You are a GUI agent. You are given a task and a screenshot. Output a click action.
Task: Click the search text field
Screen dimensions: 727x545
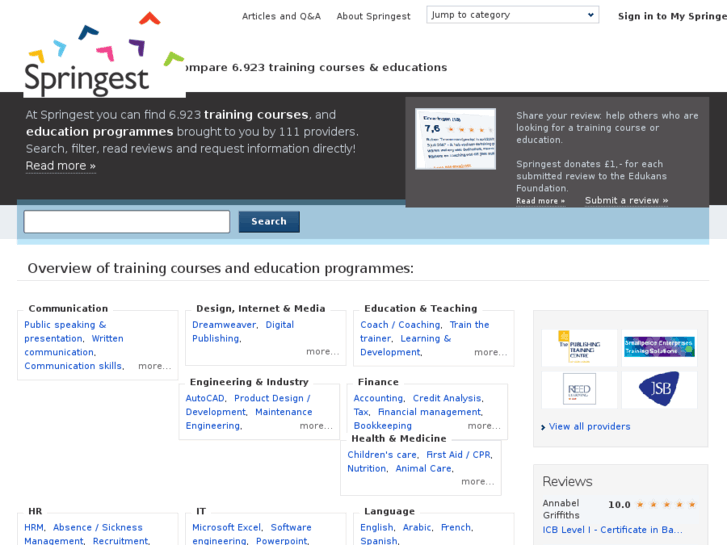(127, 222)
